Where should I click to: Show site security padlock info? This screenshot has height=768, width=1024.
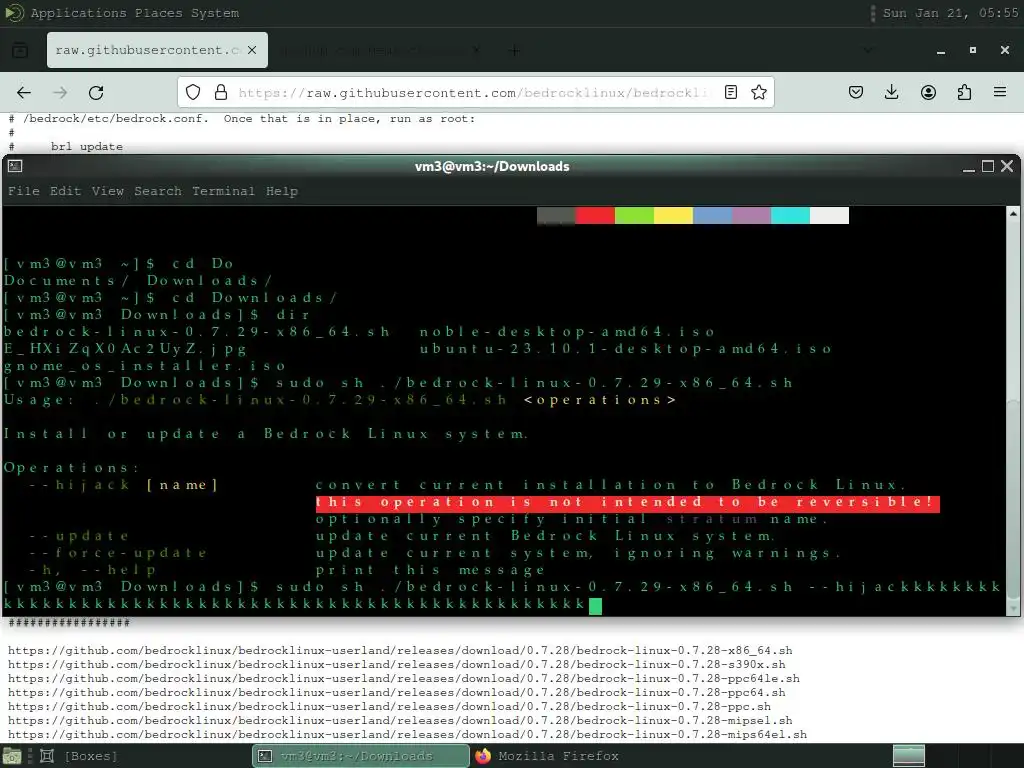[x=221, y=92]
